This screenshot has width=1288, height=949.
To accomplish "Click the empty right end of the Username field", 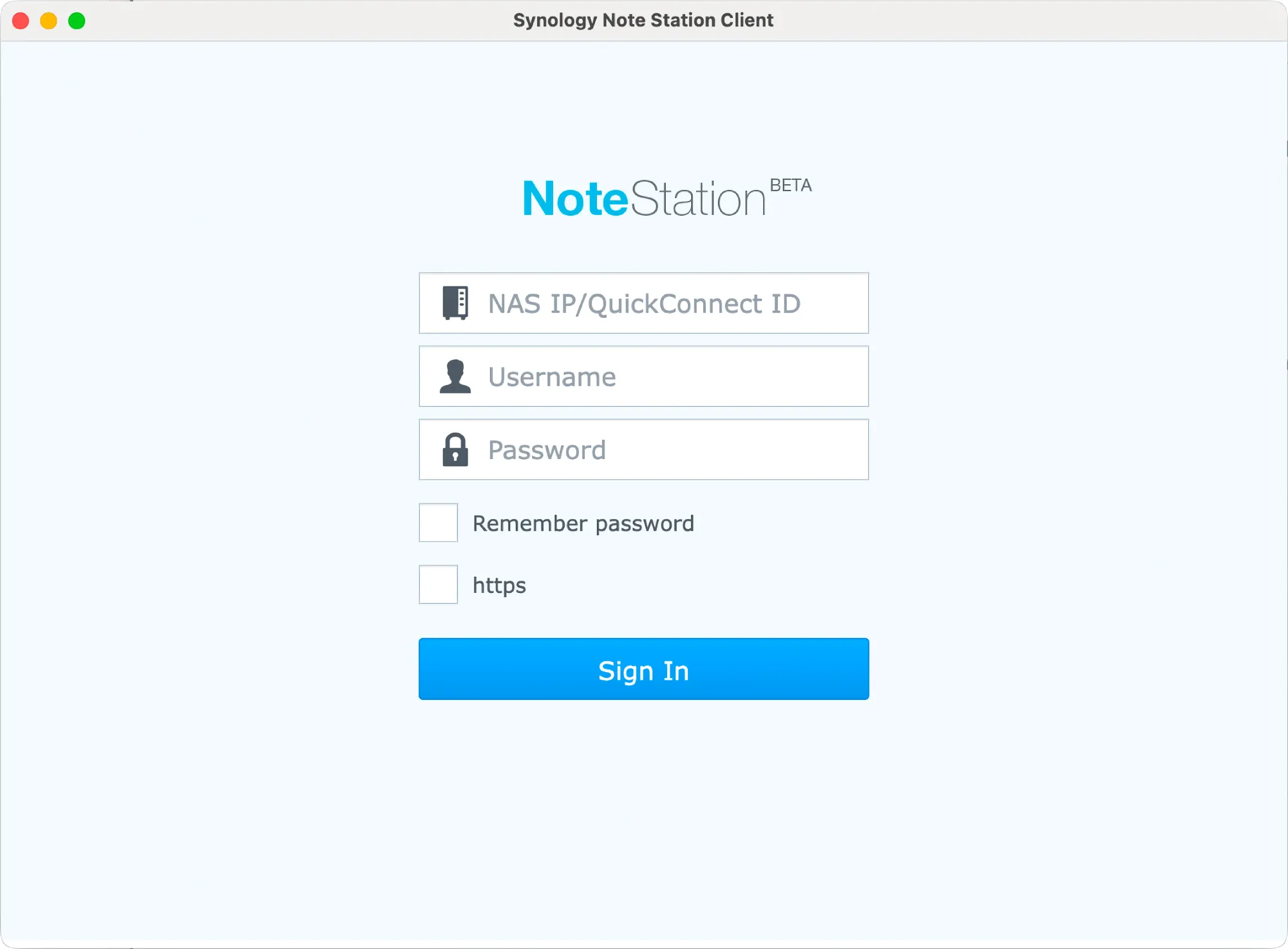I will 824,377.
